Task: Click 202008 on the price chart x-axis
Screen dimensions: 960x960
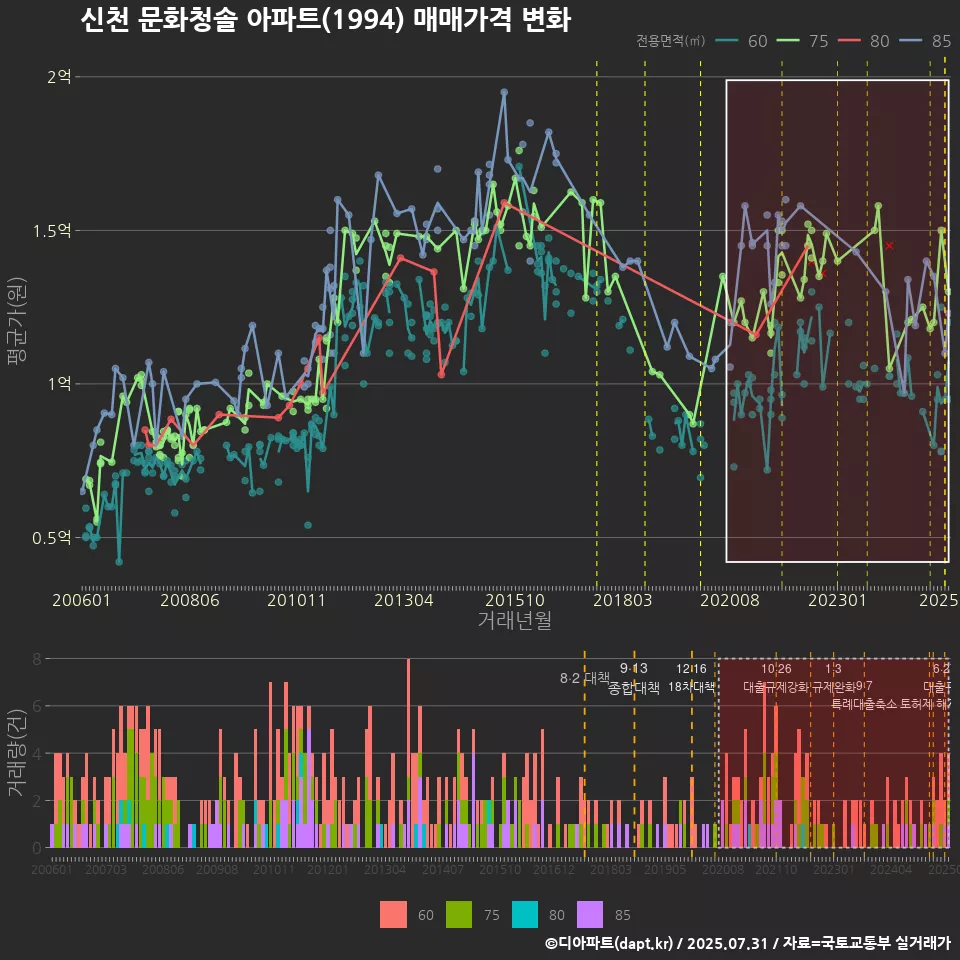Action: [730, 600]
